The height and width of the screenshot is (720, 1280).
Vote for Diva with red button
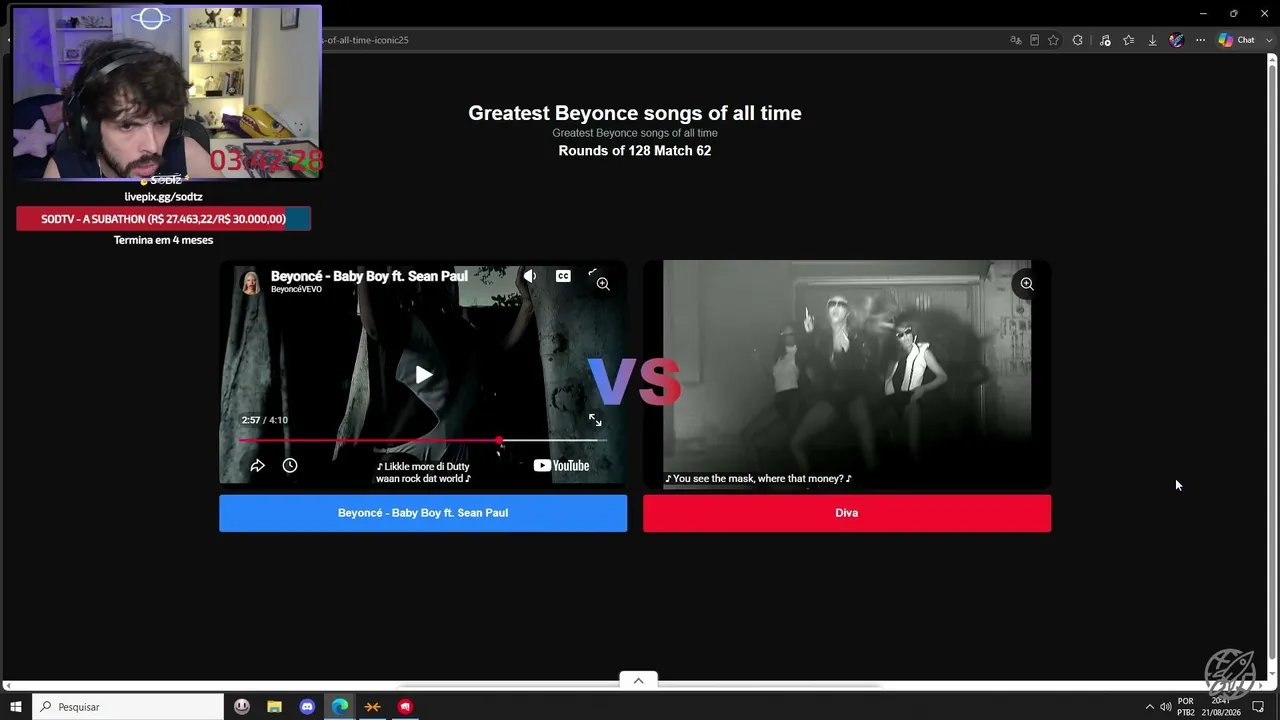tap(847, 513)
